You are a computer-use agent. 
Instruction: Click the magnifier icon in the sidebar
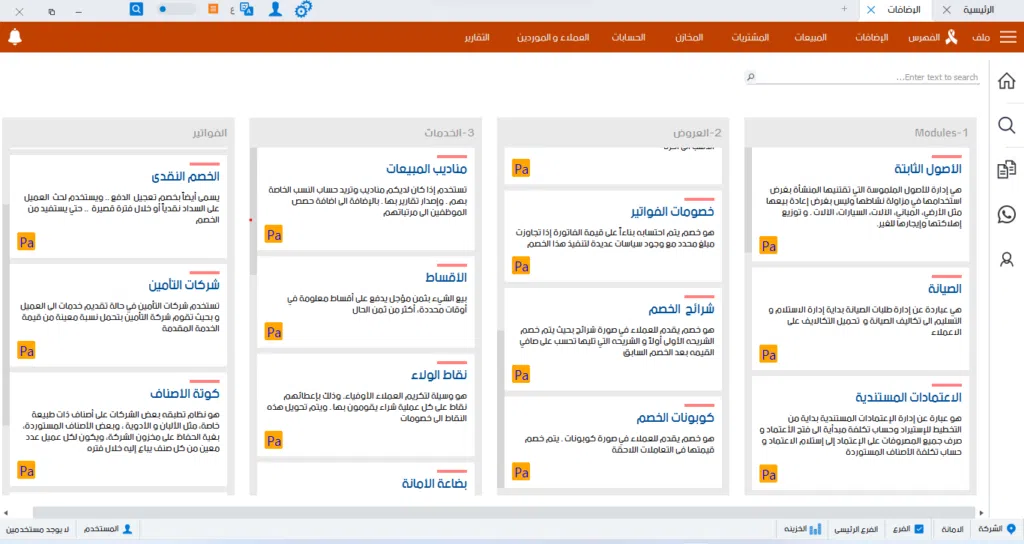coord(1007,125)
